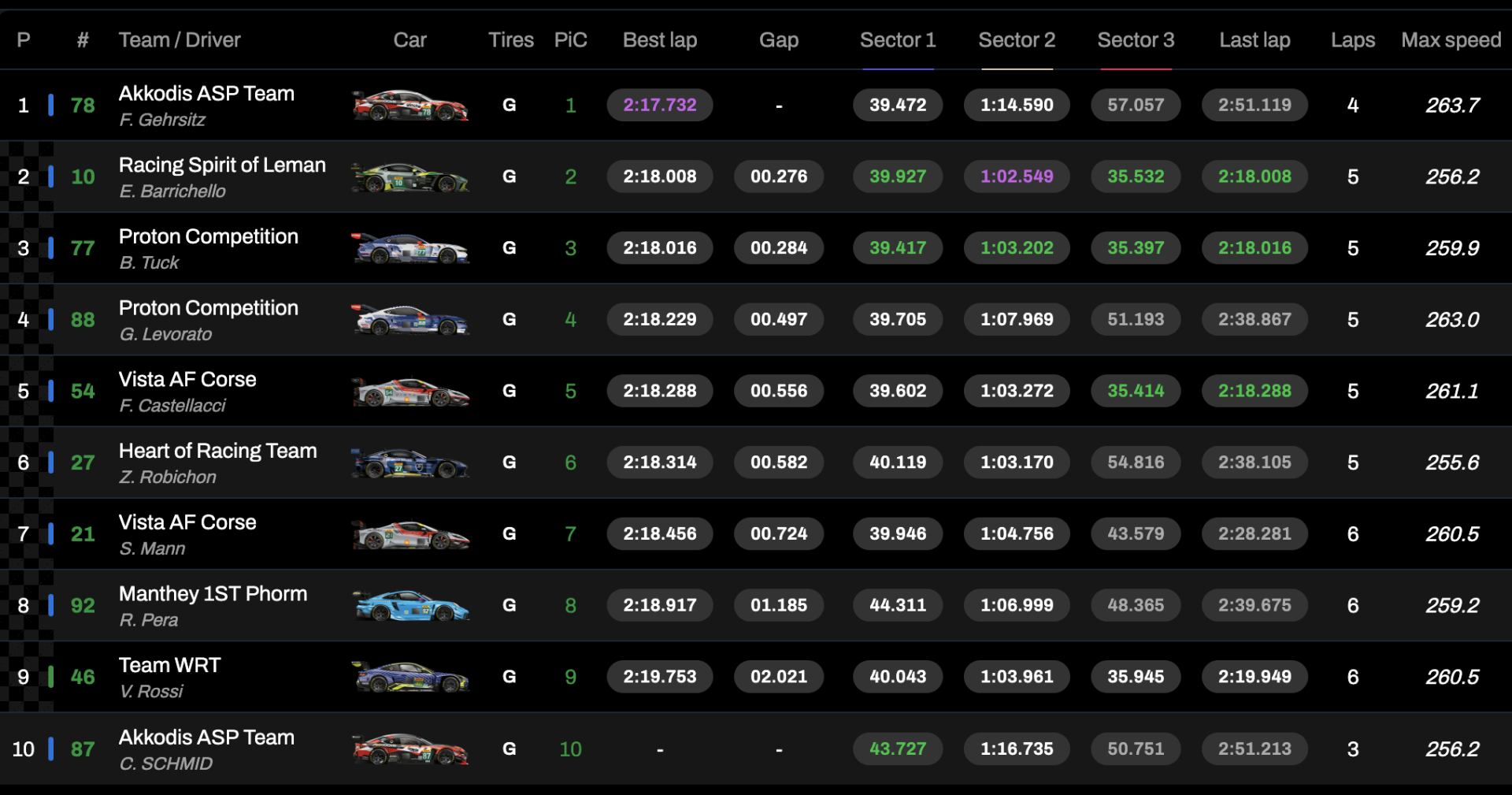This screenshot has height=795, width=1512.
Task: Sort by the Laps column header
Action: coord(1353,40)
